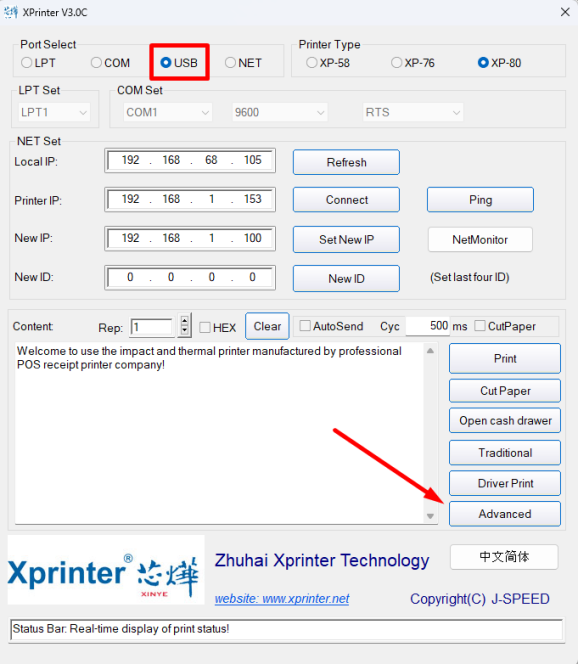Click the New ID button

pyautogui.click(x=346, y=279)
